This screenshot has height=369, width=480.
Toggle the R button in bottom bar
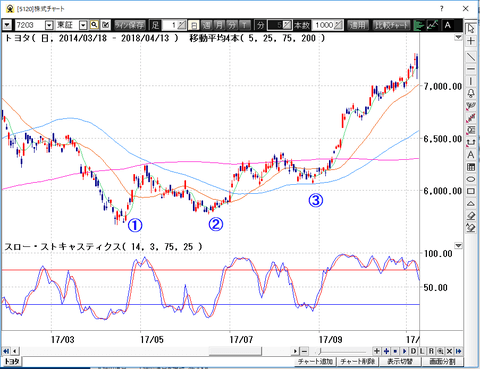[x=431, y=351]
